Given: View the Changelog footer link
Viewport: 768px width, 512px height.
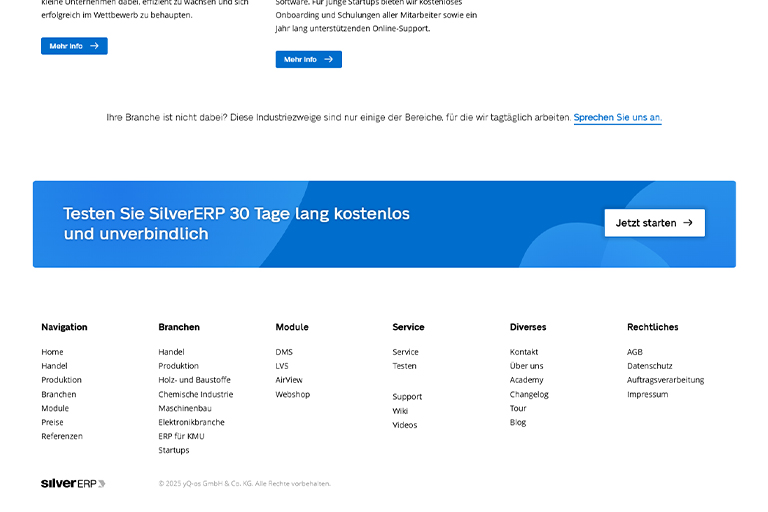Looking at the screenshot, I should [529, 394].
